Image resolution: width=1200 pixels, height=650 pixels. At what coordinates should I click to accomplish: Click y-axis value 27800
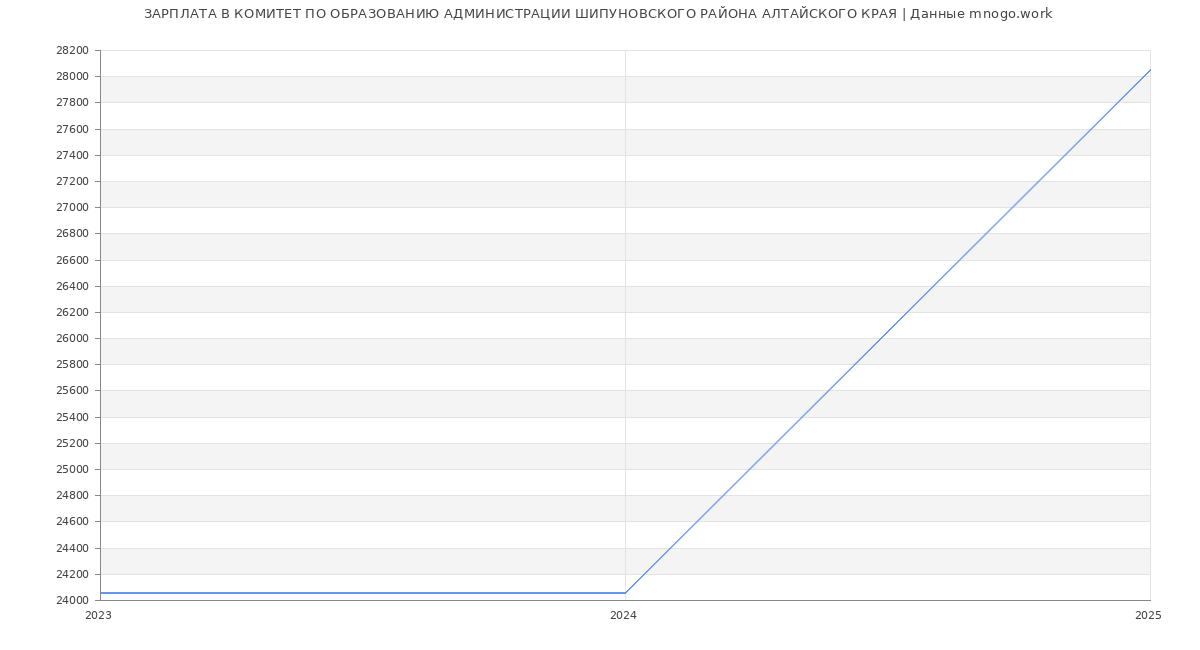coord(72,102)
